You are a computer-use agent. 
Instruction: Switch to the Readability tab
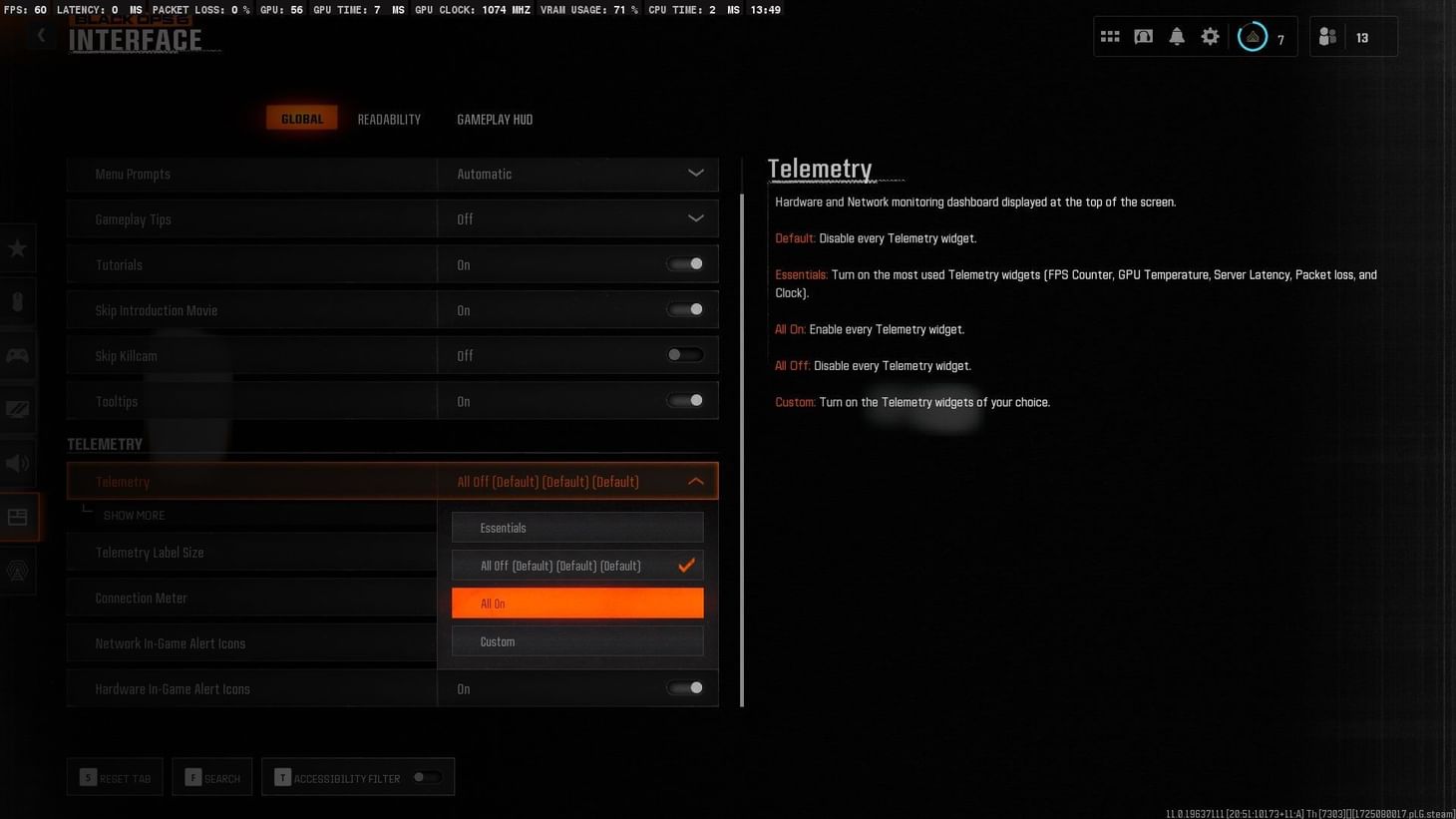pyautogui.click(x=388, y=119)
